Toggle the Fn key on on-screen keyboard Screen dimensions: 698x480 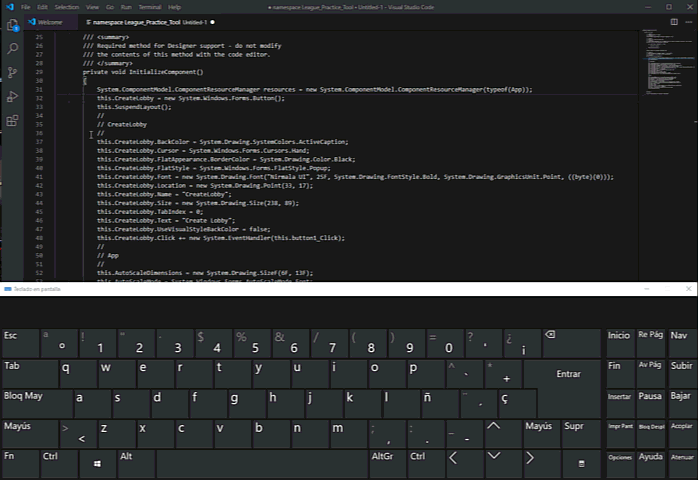point(19,464)
